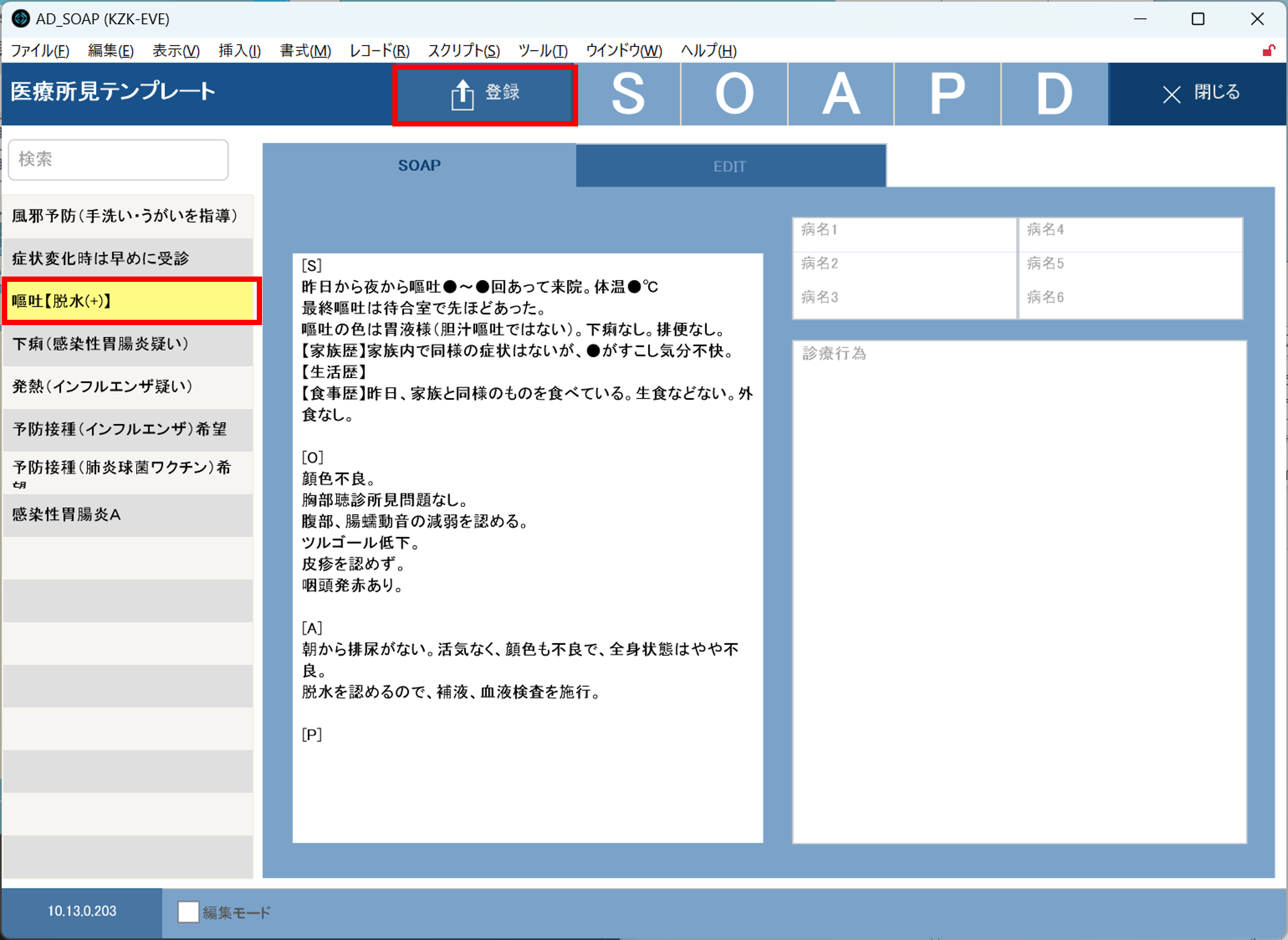Open the 挿入(I) menu

point(240,51)
